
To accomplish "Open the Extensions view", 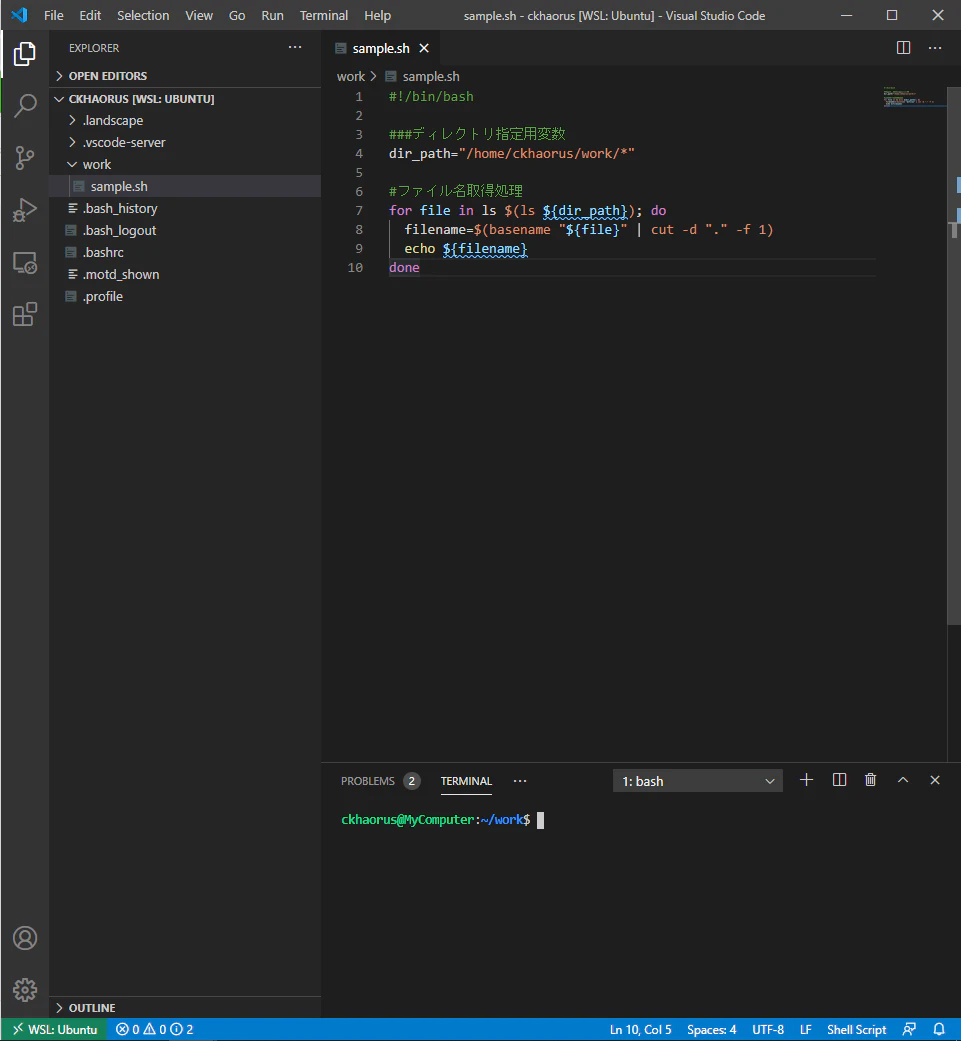I will pyautogui.click(x=25, y=315).
